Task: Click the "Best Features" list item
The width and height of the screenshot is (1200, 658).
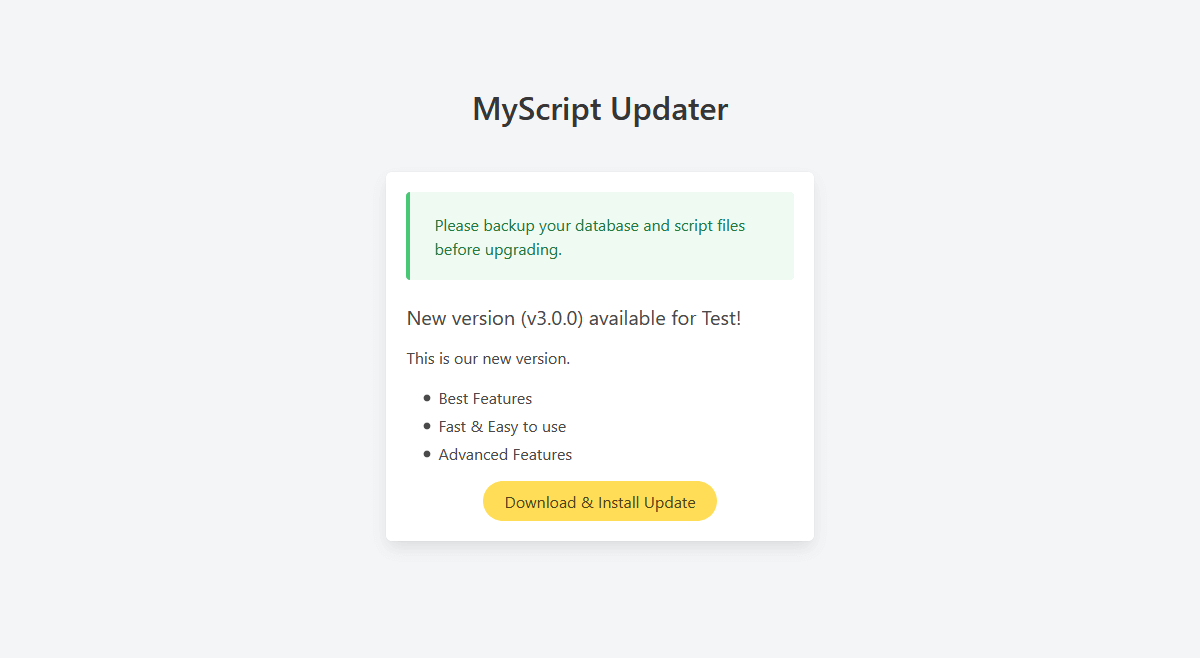Action: (x=485, y=399)
